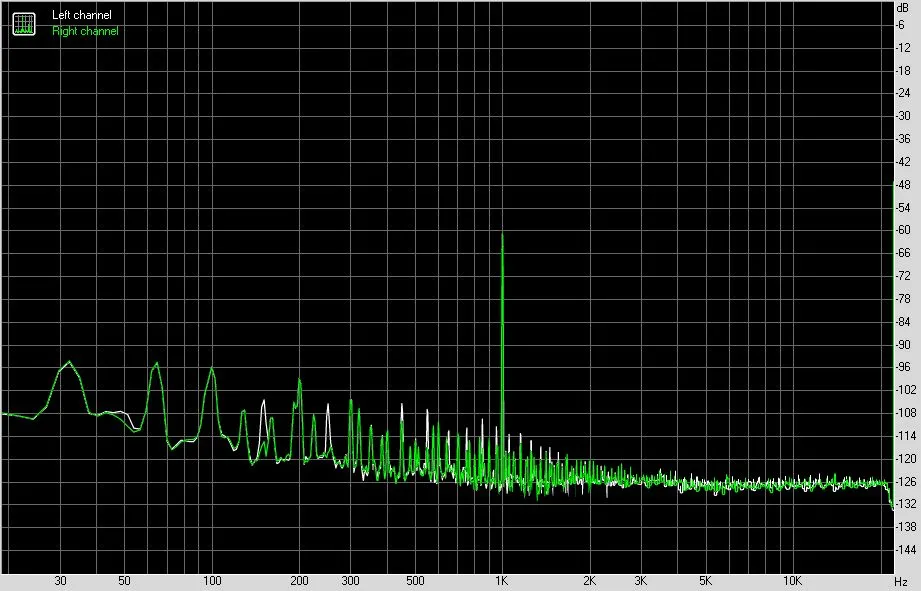Click the 200 frequency axis label
The width and height of the screenshot is (921, 591).
(299, 581)
